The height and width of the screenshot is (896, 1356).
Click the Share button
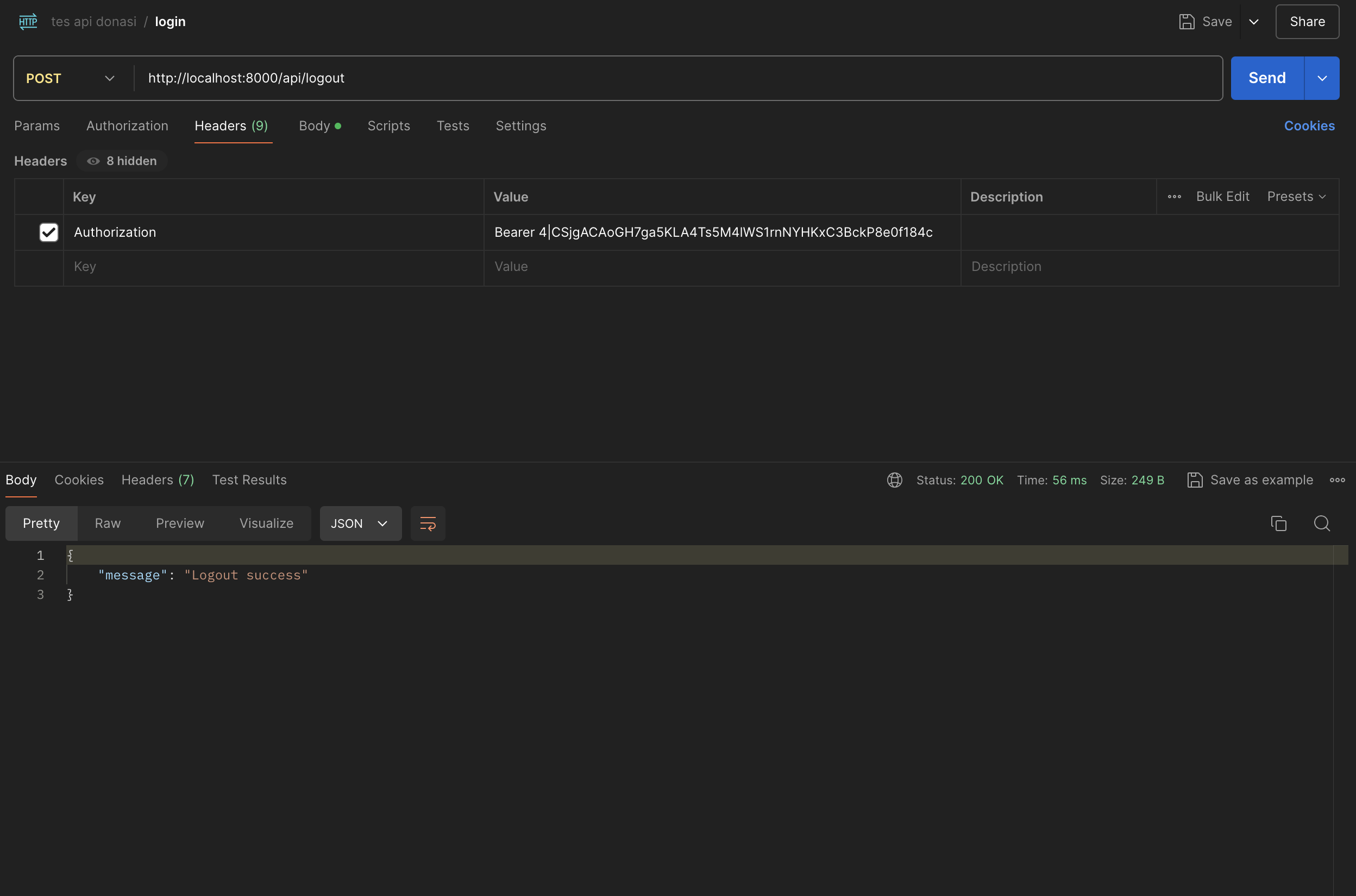pyautogui.click(x=1307, y=22)
